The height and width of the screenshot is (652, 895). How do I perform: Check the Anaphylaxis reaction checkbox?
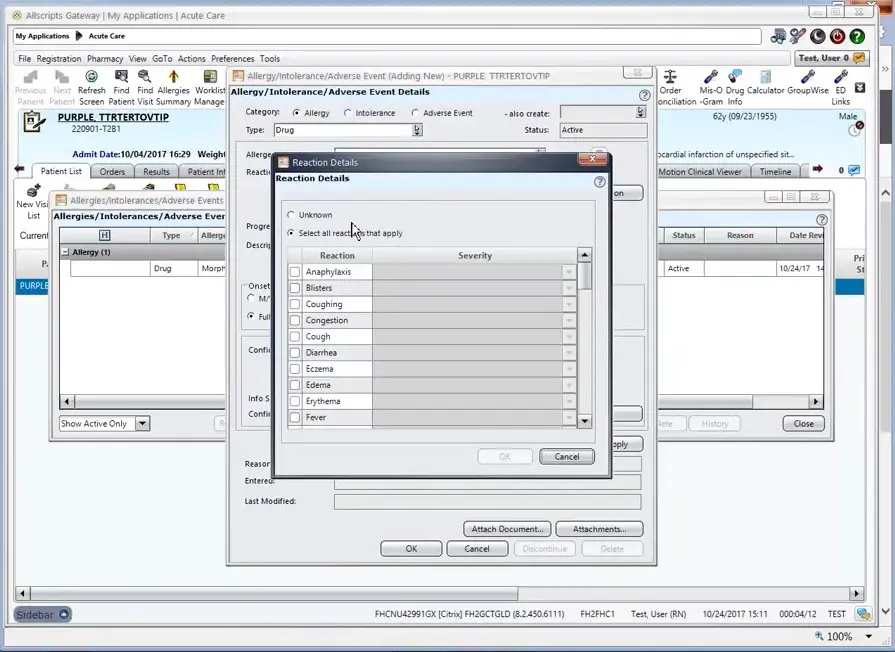click(295, 272)
